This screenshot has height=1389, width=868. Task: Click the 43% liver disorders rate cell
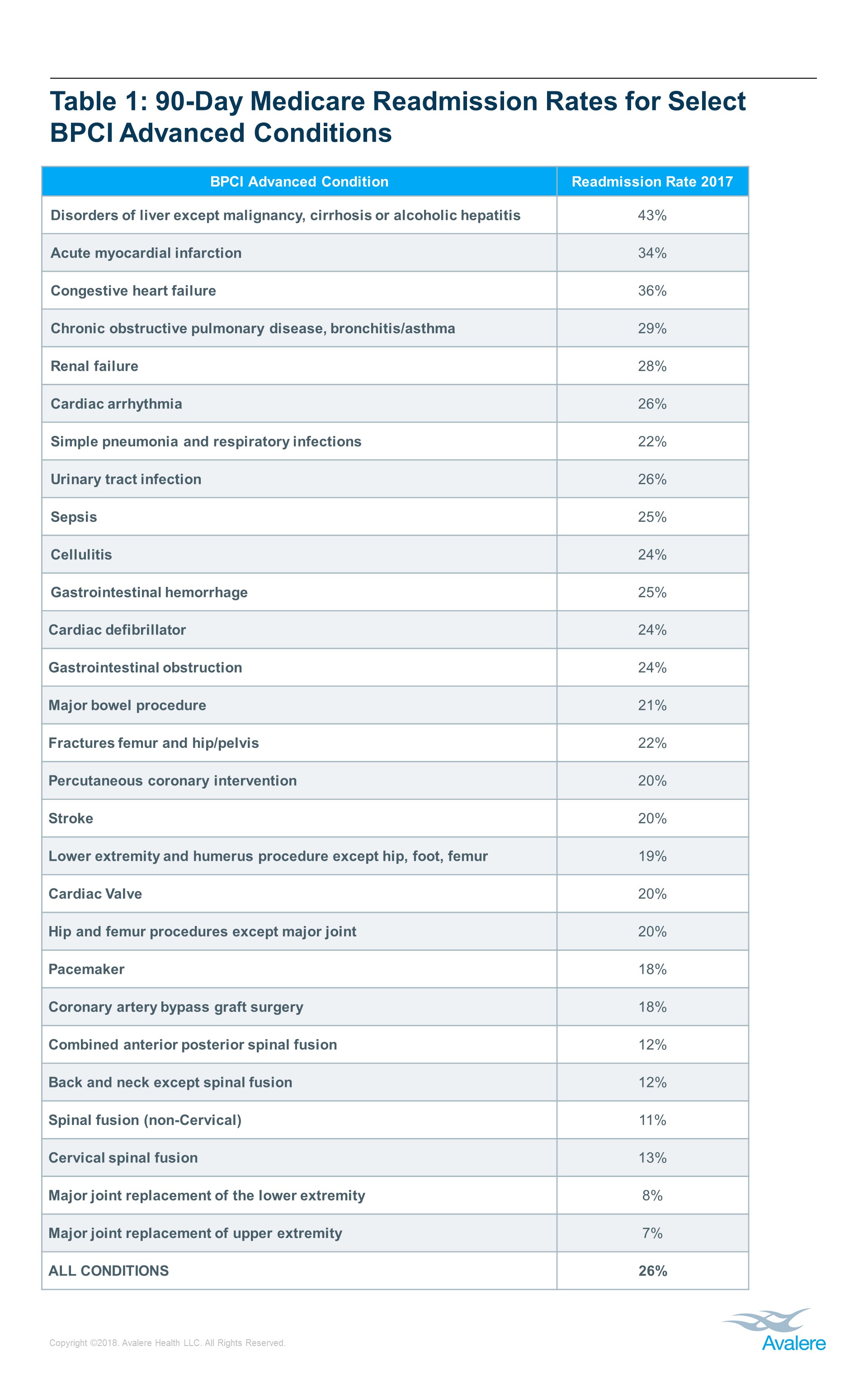tap(652, 215)
